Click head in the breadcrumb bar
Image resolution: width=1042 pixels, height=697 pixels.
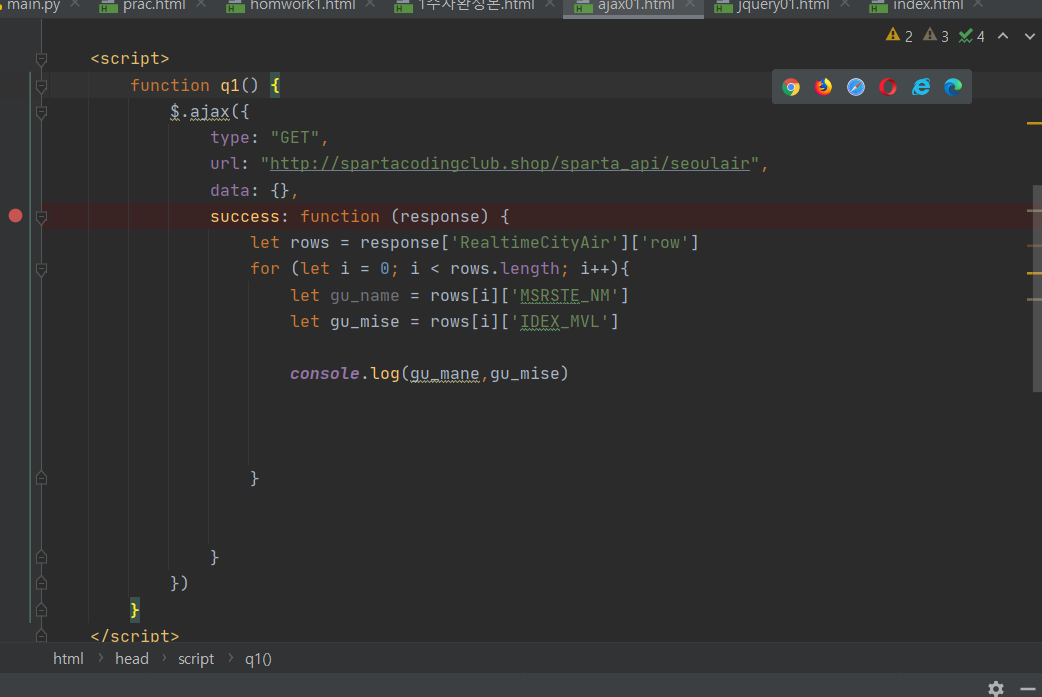pos(132,658)
